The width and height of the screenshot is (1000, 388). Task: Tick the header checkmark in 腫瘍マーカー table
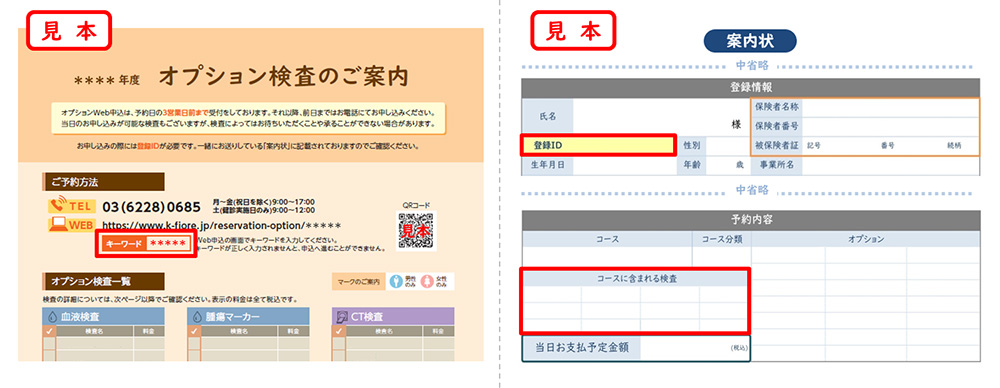pyautogui.click(x=195, y=331)
